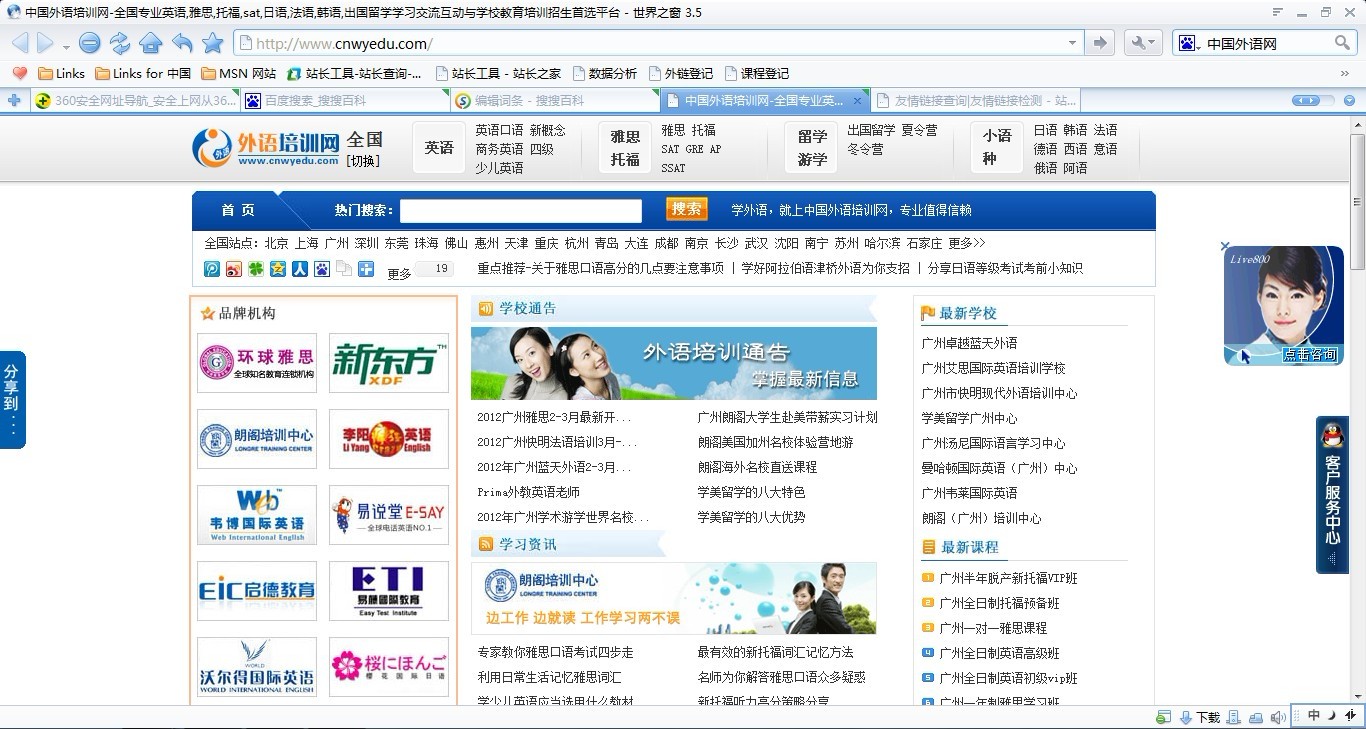Open the Links for 中国 bookmark folder
This screenshot has width=1366, height=729.
point(143,73)
